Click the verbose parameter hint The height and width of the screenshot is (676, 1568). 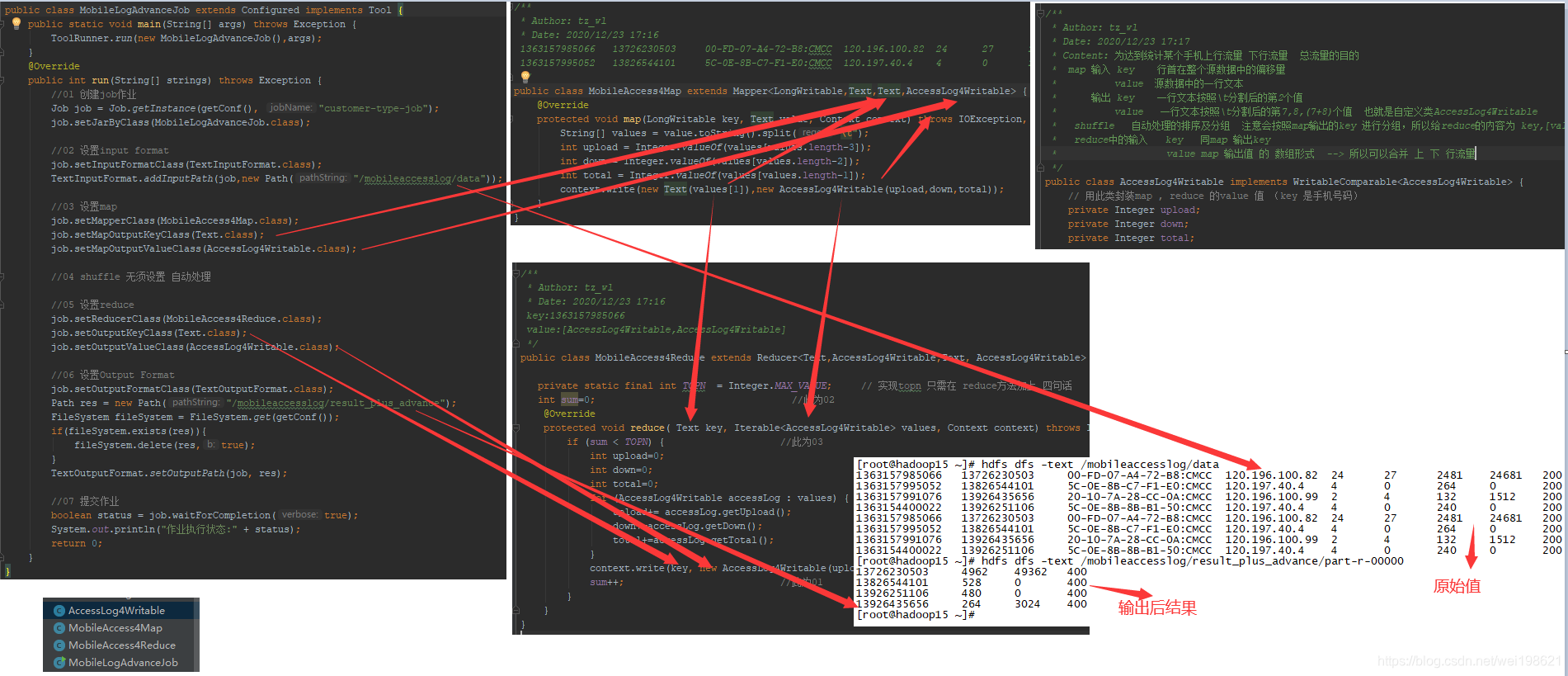[299, 515]
